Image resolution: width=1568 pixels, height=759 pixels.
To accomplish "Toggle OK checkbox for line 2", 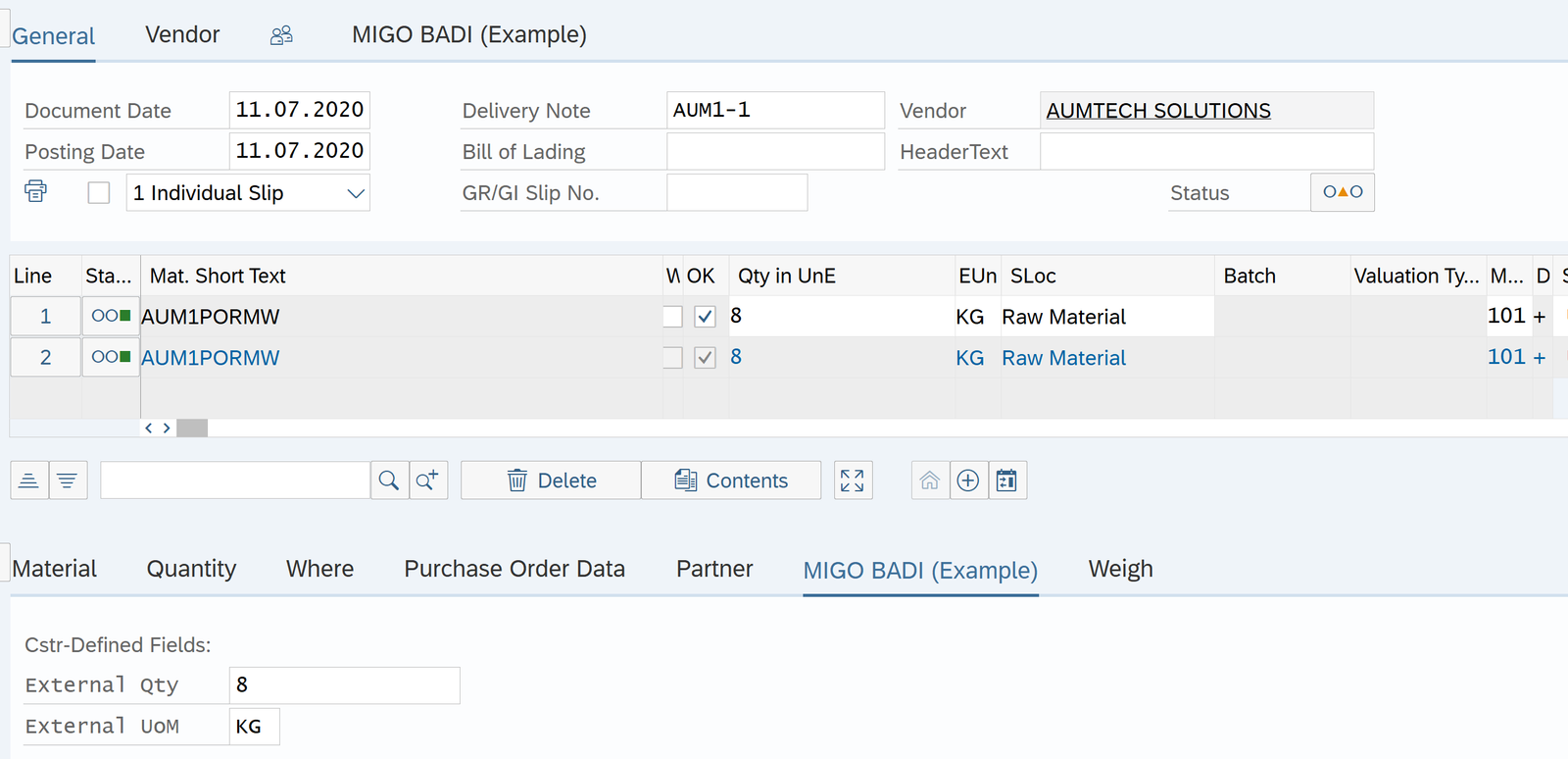I will point(705,358).
